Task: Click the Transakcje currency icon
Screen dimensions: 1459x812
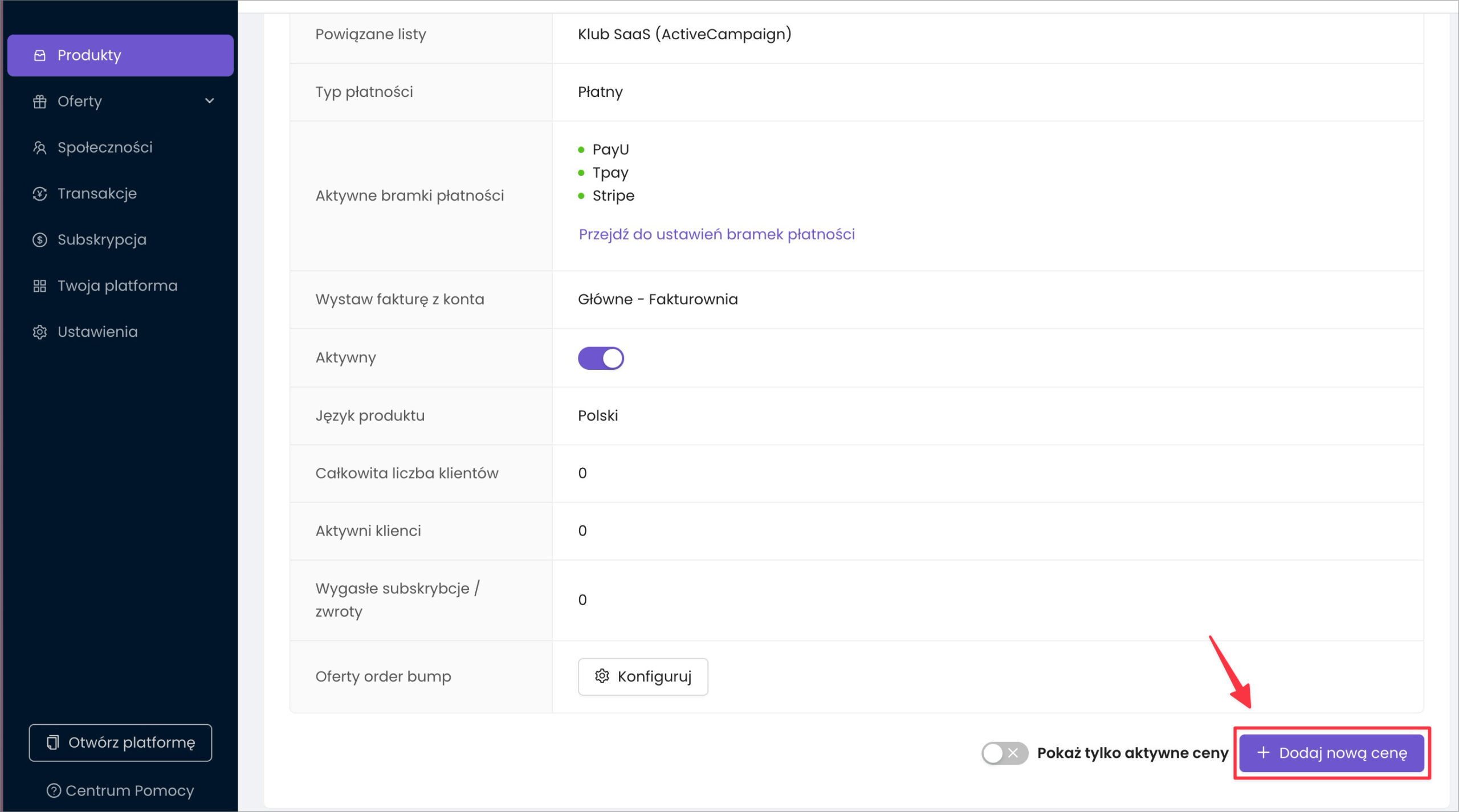Action: [39, 194]
